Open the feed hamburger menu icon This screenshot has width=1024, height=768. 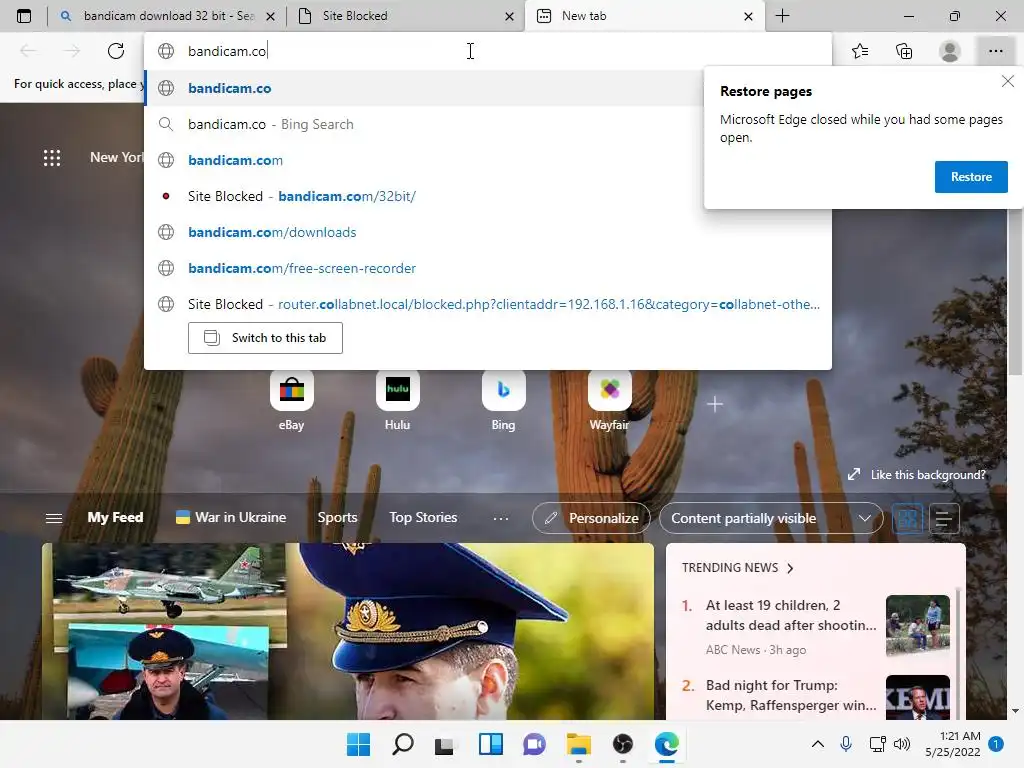[54, 518]
